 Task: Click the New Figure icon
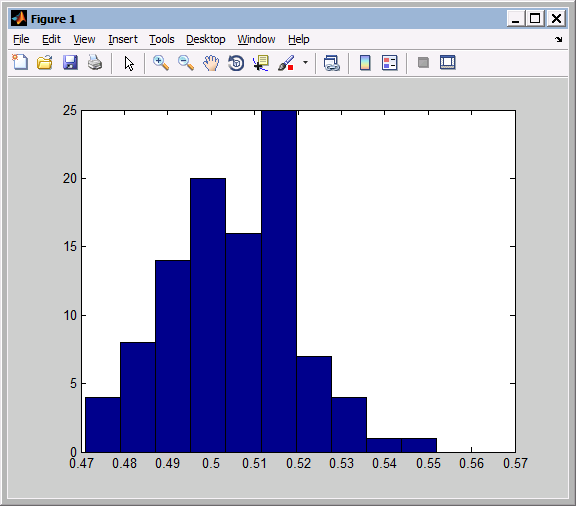(x=20, y=62)
